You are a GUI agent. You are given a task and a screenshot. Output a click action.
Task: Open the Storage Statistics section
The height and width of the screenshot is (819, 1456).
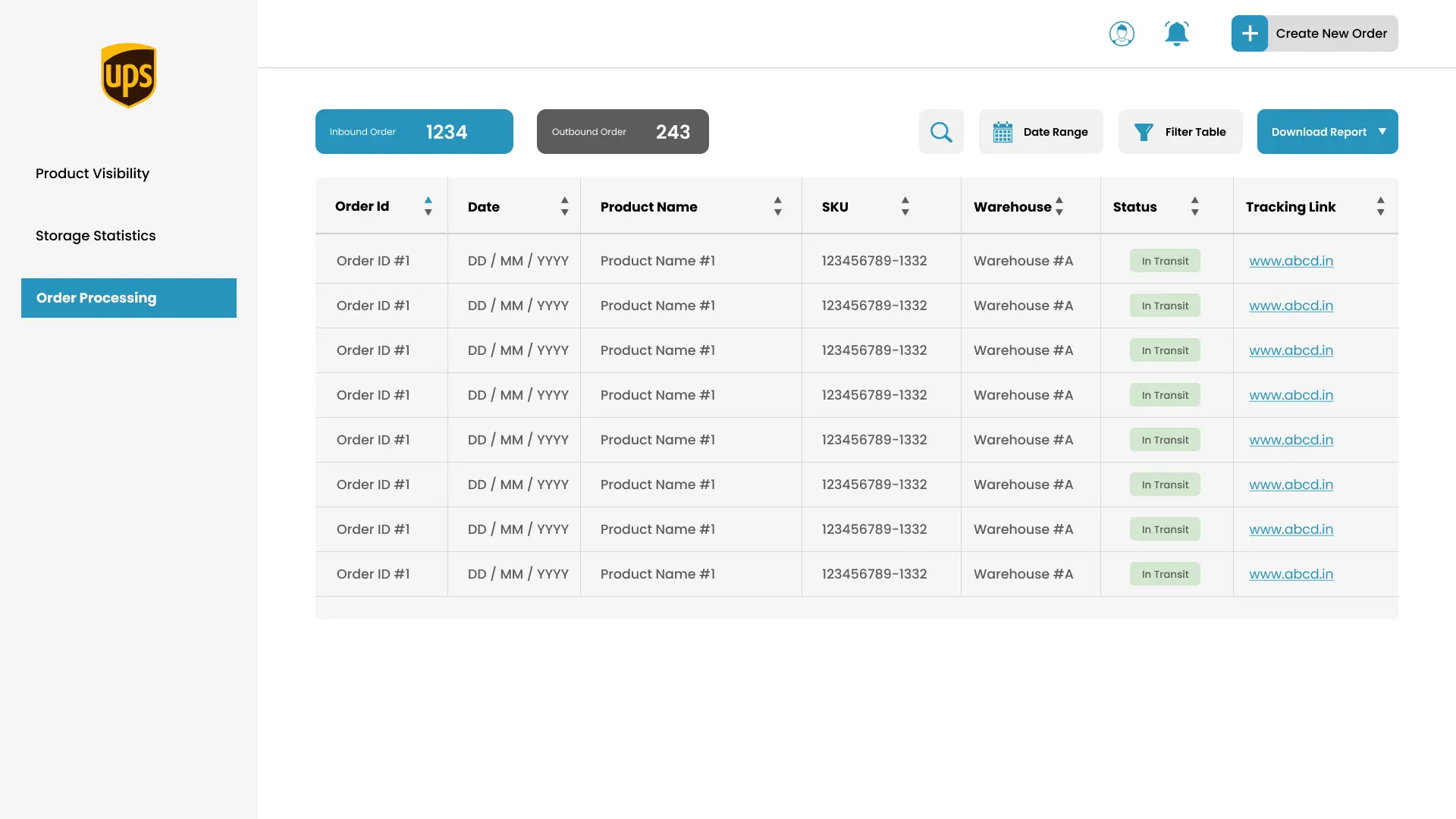pyautogui.click(x=96, y=236)
